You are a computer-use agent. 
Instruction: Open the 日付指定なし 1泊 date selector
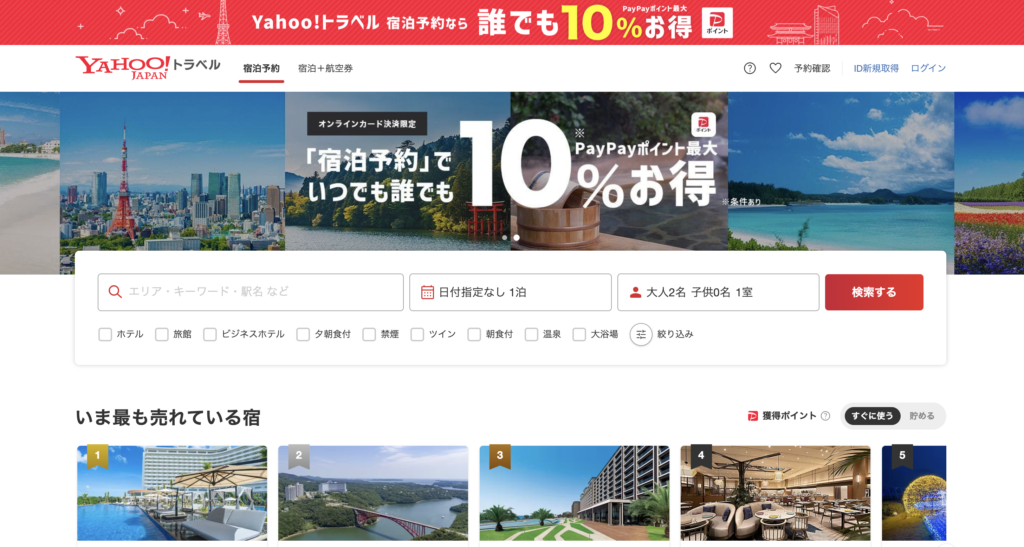click(x=510, y=292)
